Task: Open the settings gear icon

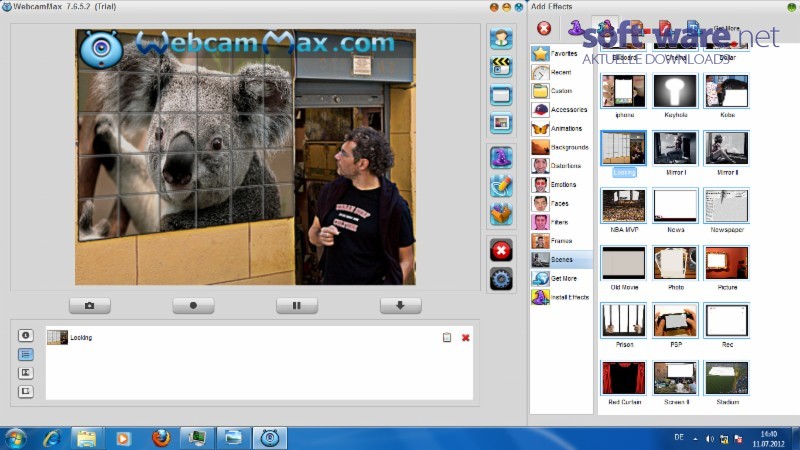Action: pos(501,279)
